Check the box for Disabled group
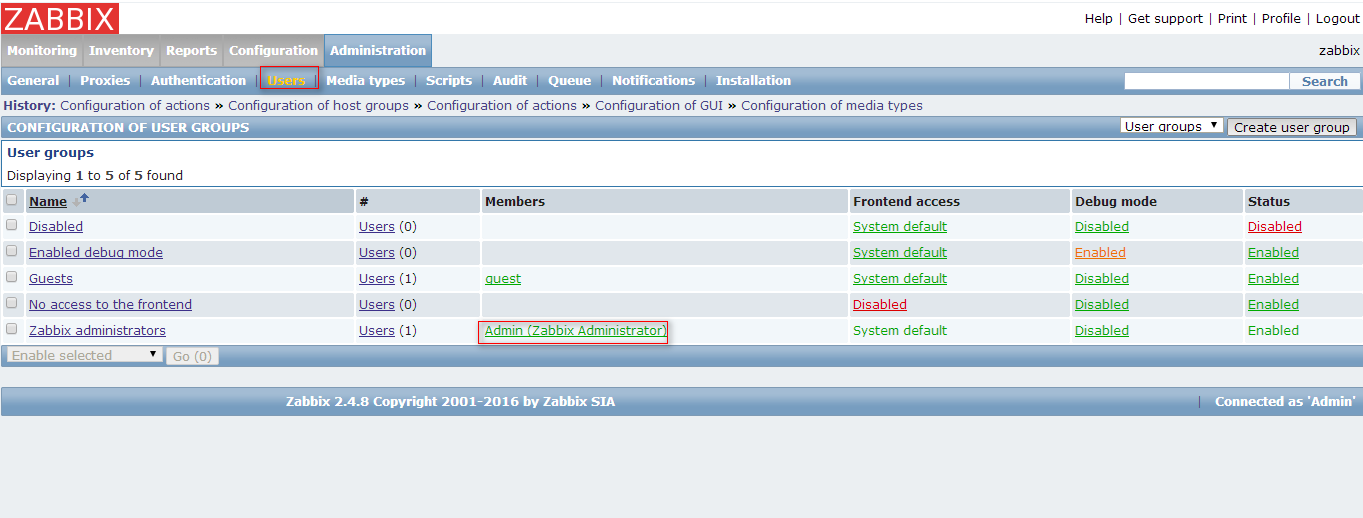Viewport: 1363px width, 518px height. pos(12,225)
